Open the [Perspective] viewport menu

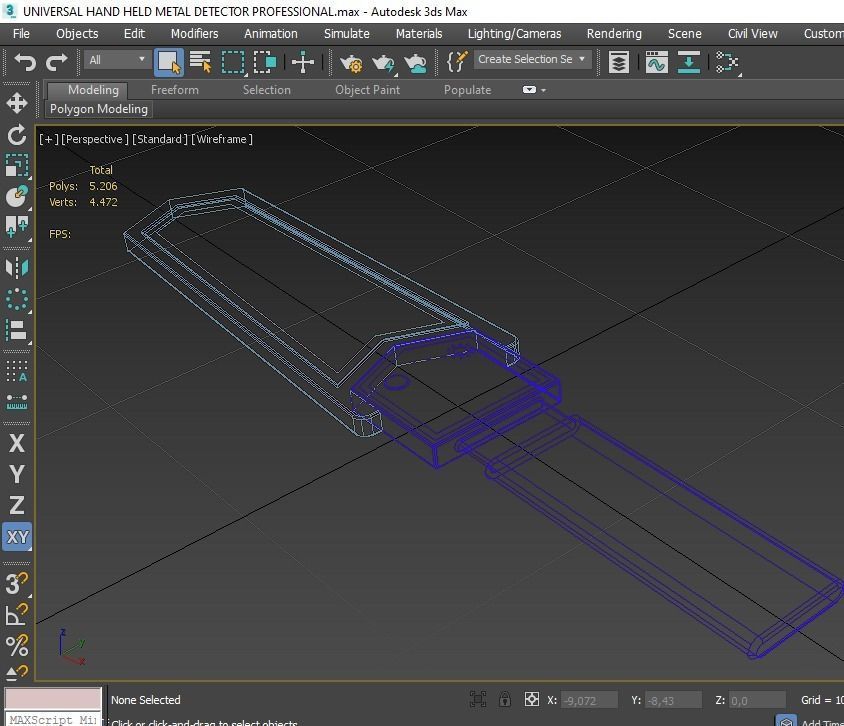pos(95,139)
